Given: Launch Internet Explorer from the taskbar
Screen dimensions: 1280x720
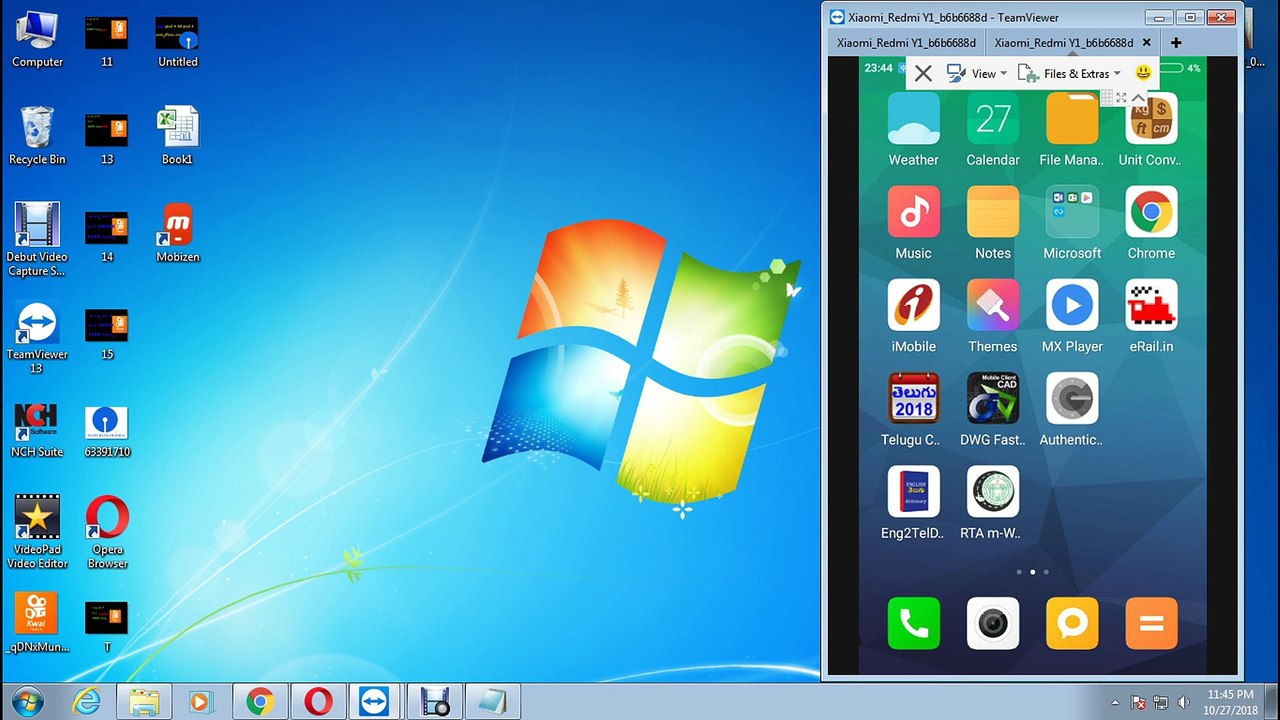Looking at the screenshot, I should click(87, 702).
